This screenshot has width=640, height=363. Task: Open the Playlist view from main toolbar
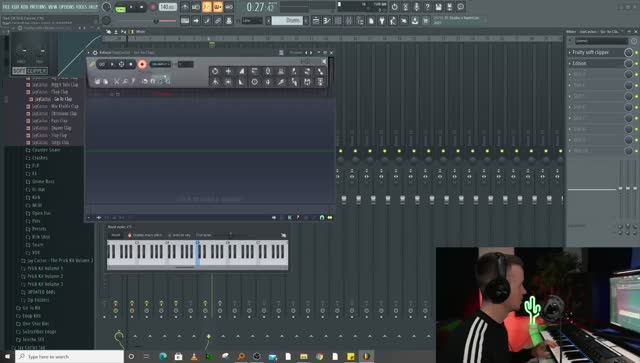(x=316, y=20)
